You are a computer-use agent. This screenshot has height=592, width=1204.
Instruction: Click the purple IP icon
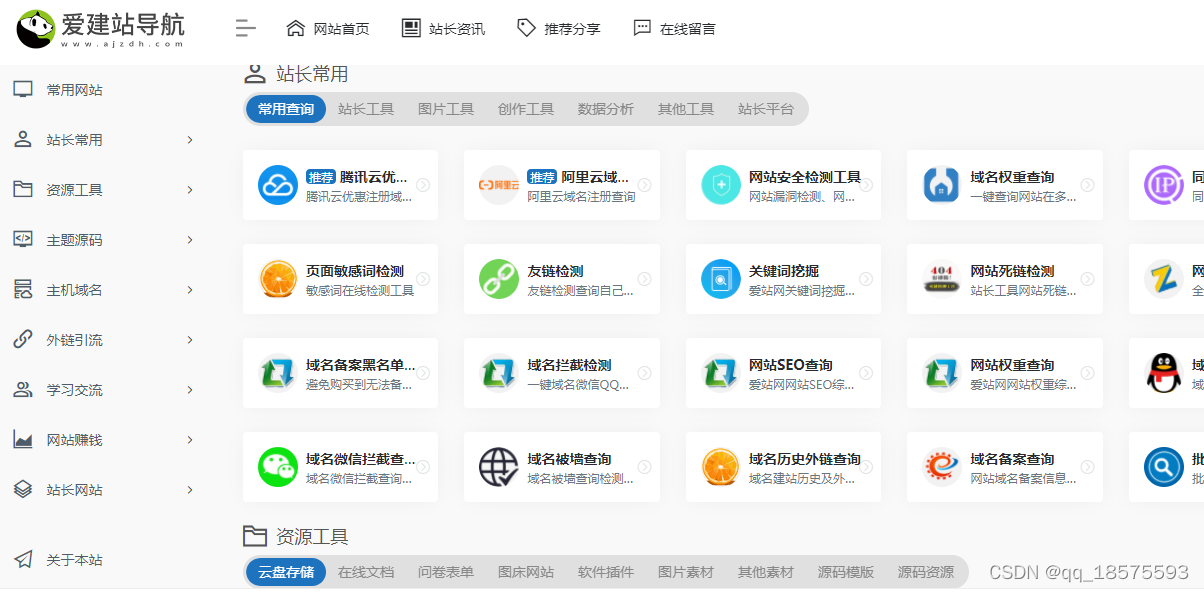[x=1164, y=185]
